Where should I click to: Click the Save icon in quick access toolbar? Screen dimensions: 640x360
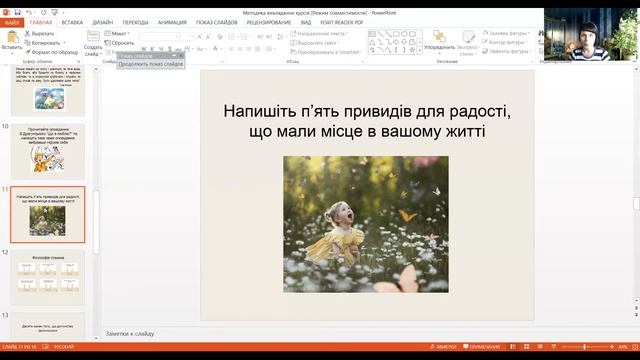tap(18, 13)
